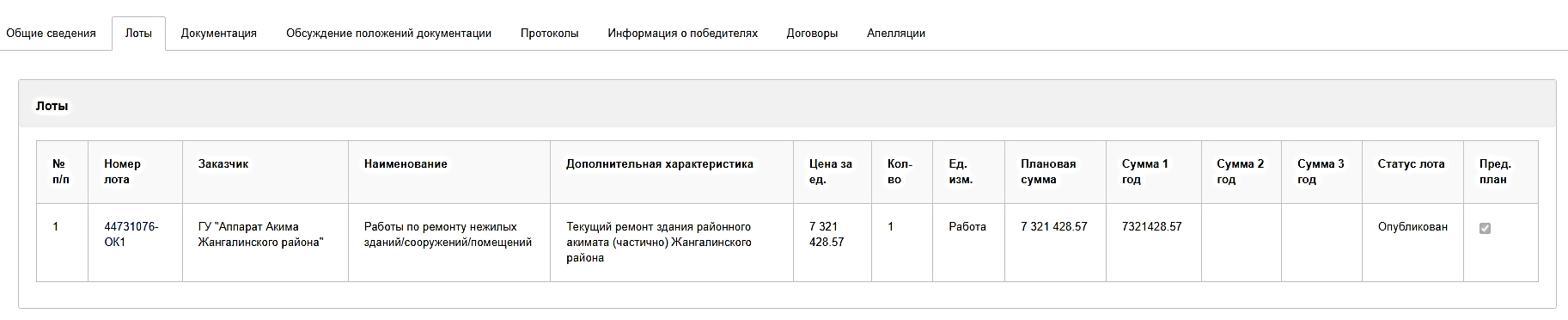Open Обсуждение положений документации tab
This screenshot has height=320, width=1568.
[388, 34]
